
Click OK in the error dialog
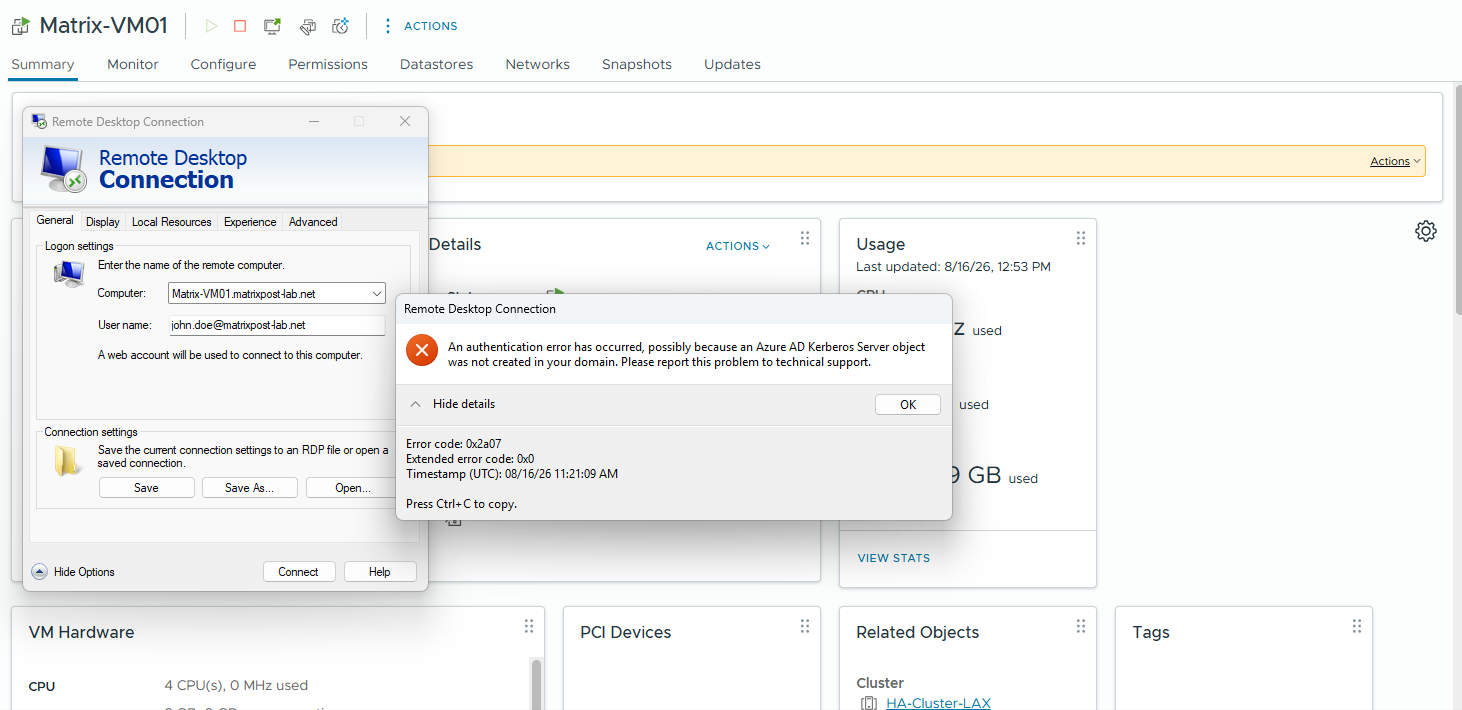[x=908, y=405]
